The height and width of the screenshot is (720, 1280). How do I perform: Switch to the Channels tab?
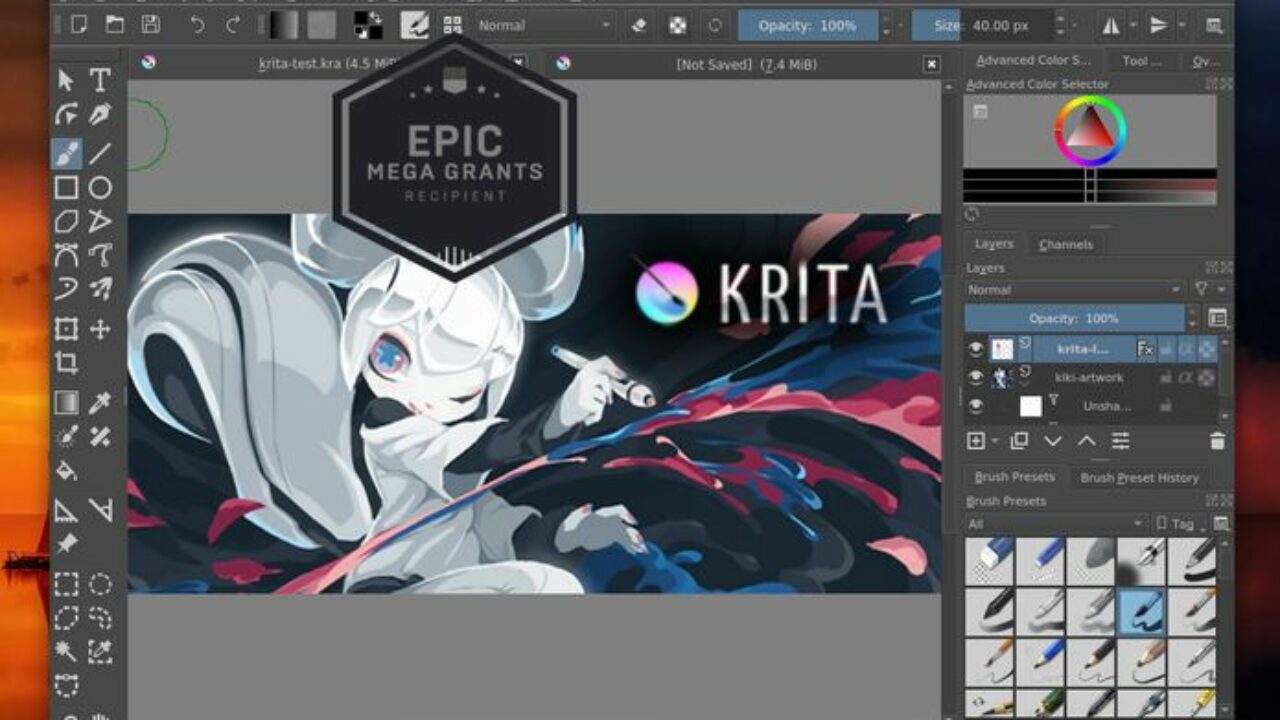1065,244
